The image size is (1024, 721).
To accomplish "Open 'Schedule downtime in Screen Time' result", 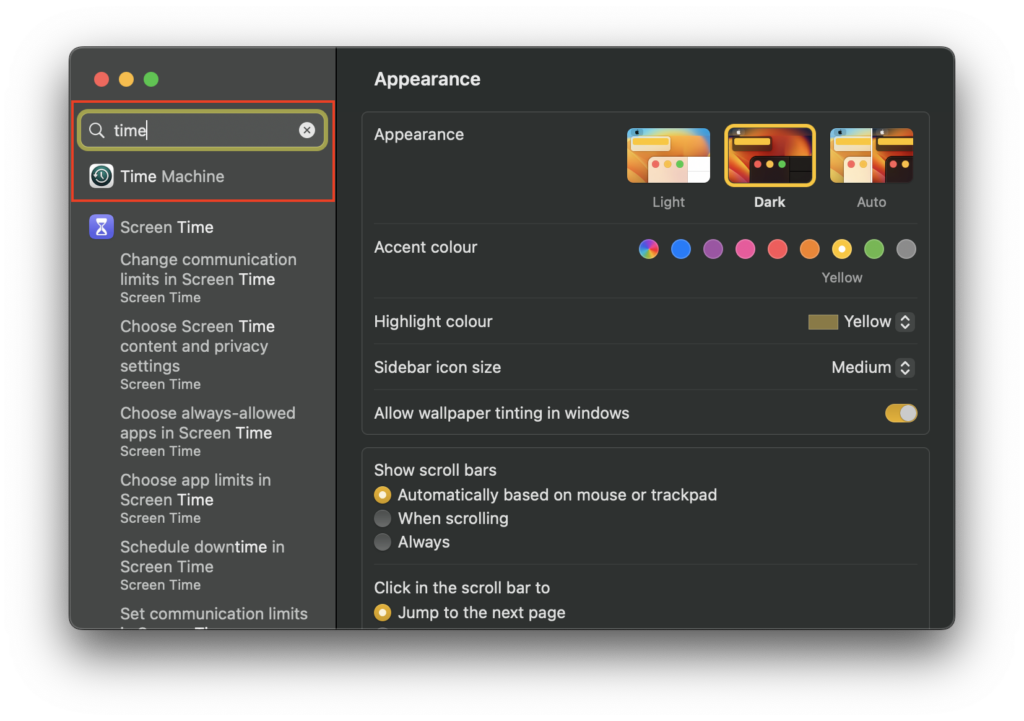I will (202, 557).
